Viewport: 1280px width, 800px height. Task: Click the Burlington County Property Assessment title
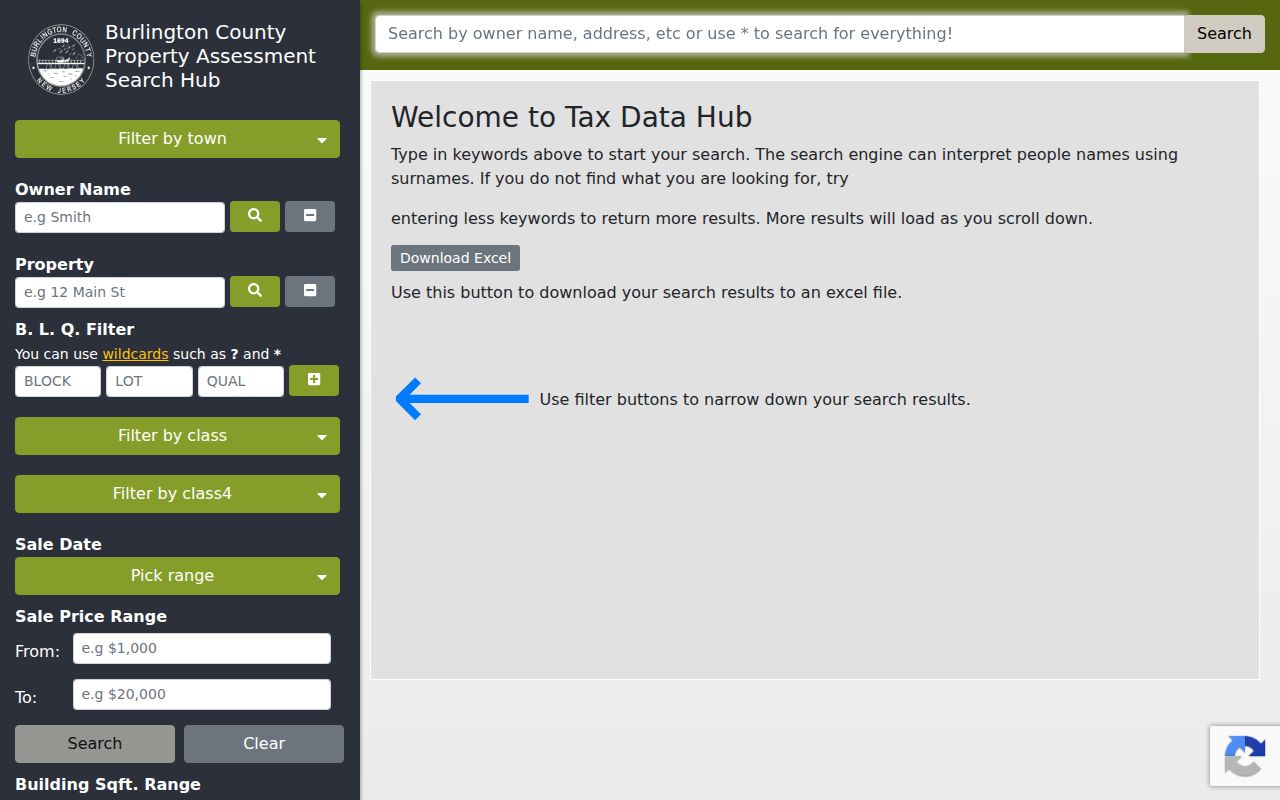(x=210, y=56)
